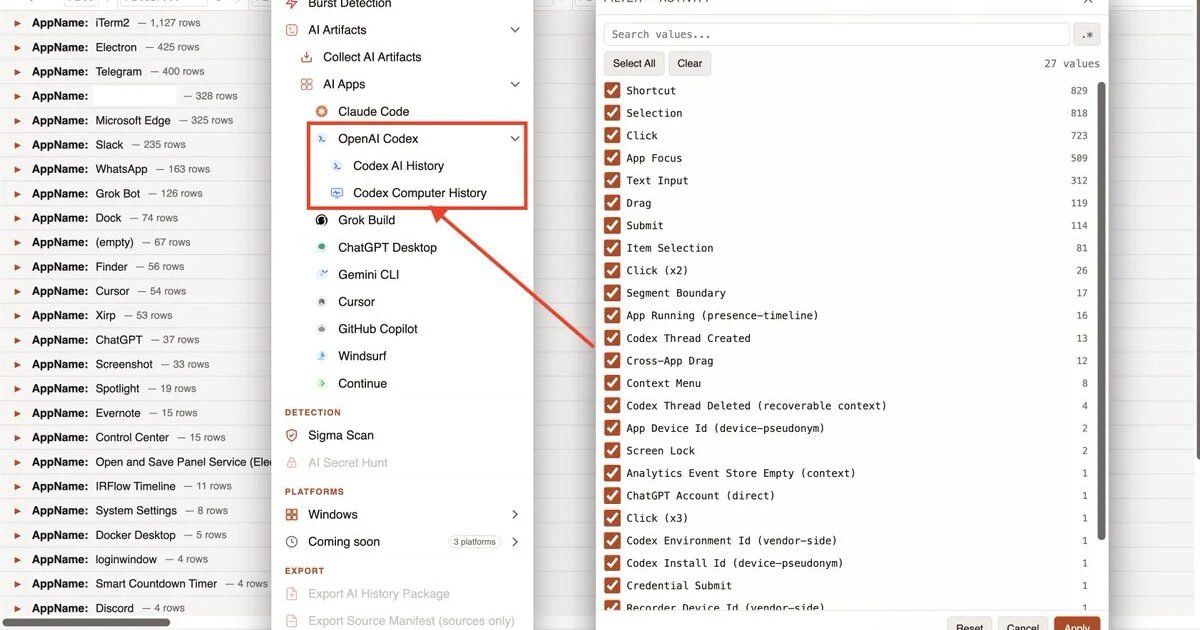The height and width of the screenshot is (630, 1200).
Task: Uncheck Credential Submit checkbox
Action: tap(613, 585)
